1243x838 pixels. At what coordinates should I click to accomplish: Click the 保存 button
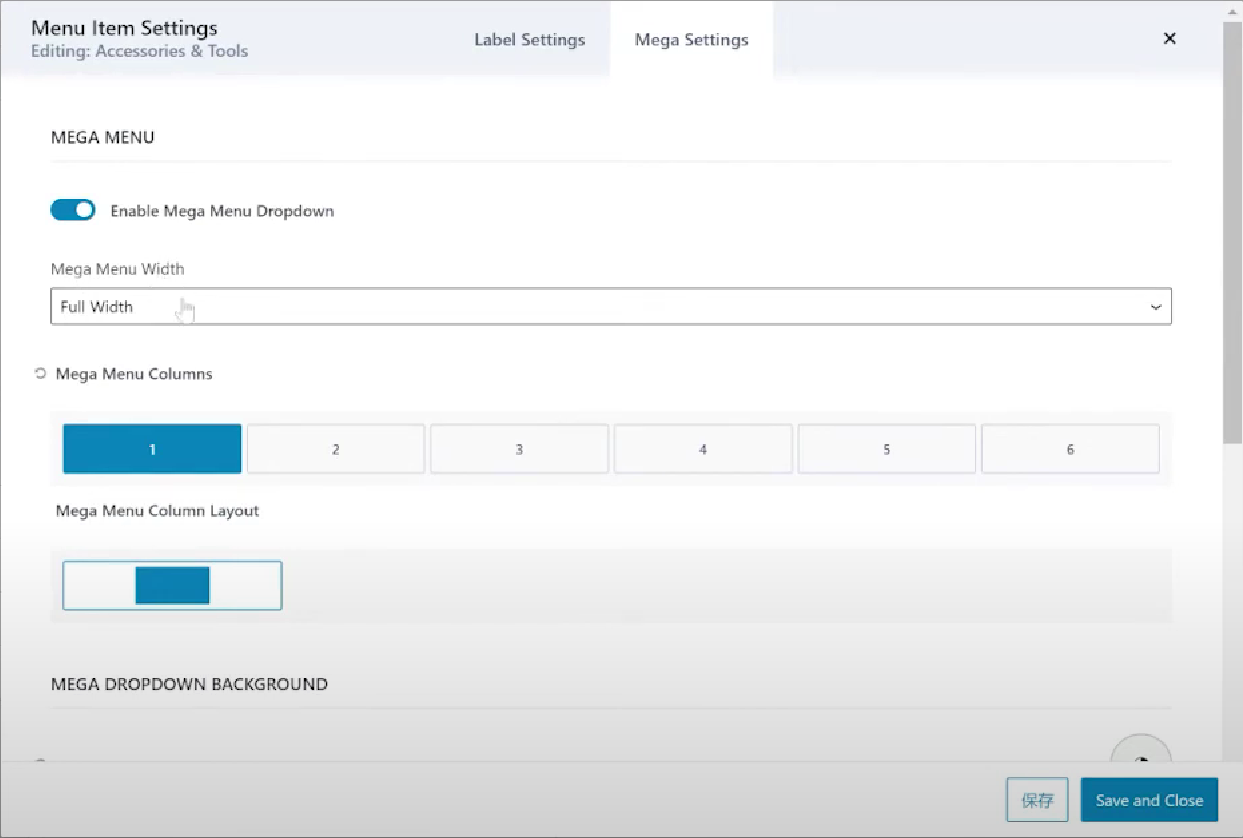(1037, 800)
